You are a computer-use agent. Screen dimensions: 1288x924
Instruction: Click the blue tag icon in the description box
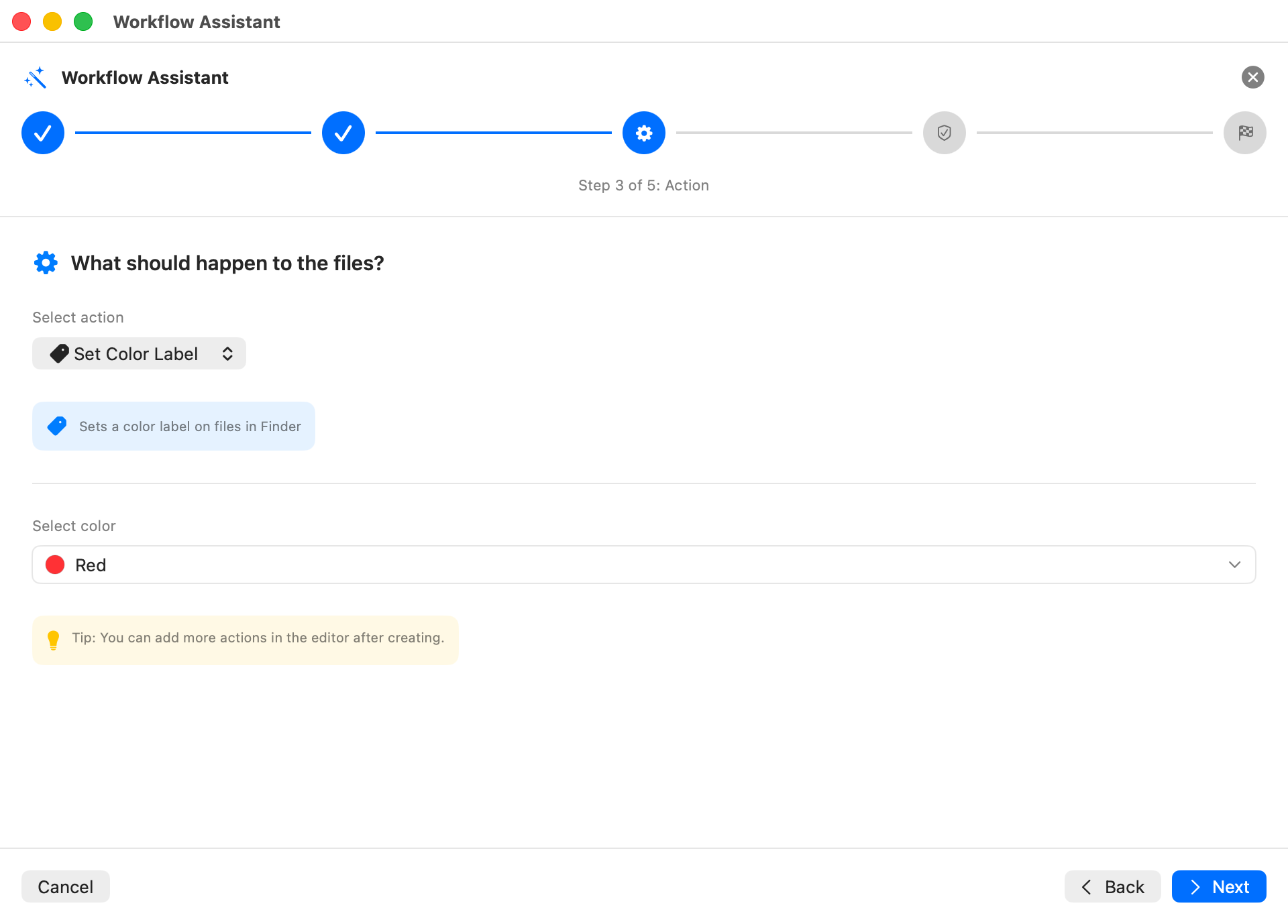(x=57, y=426)
